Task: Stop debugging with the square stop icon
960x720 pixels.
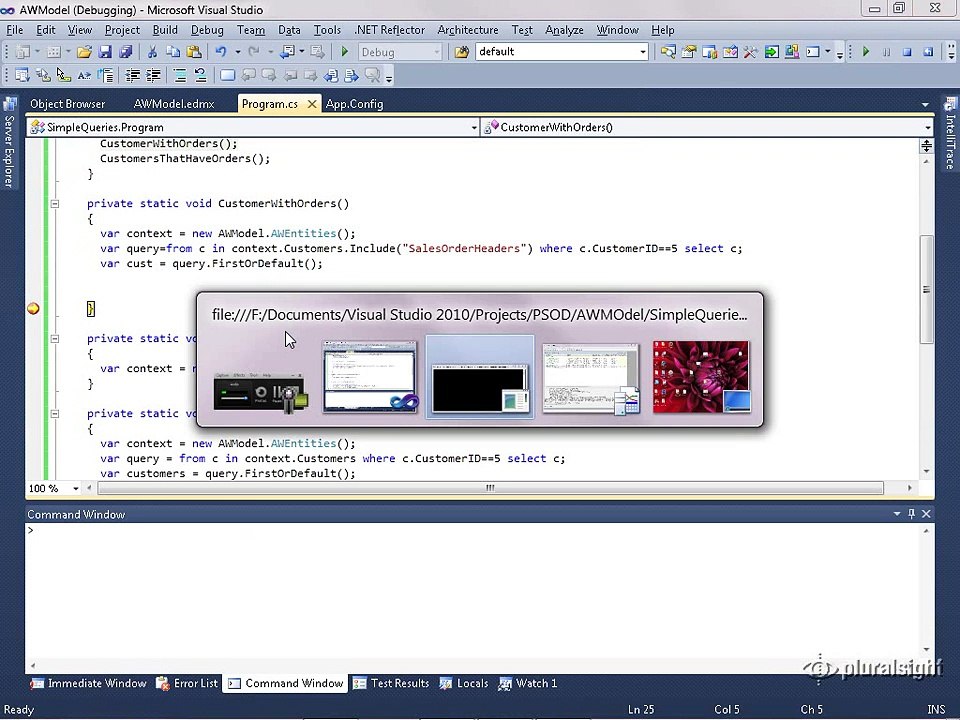Action: pyautogui.click(x=907, y=53)
